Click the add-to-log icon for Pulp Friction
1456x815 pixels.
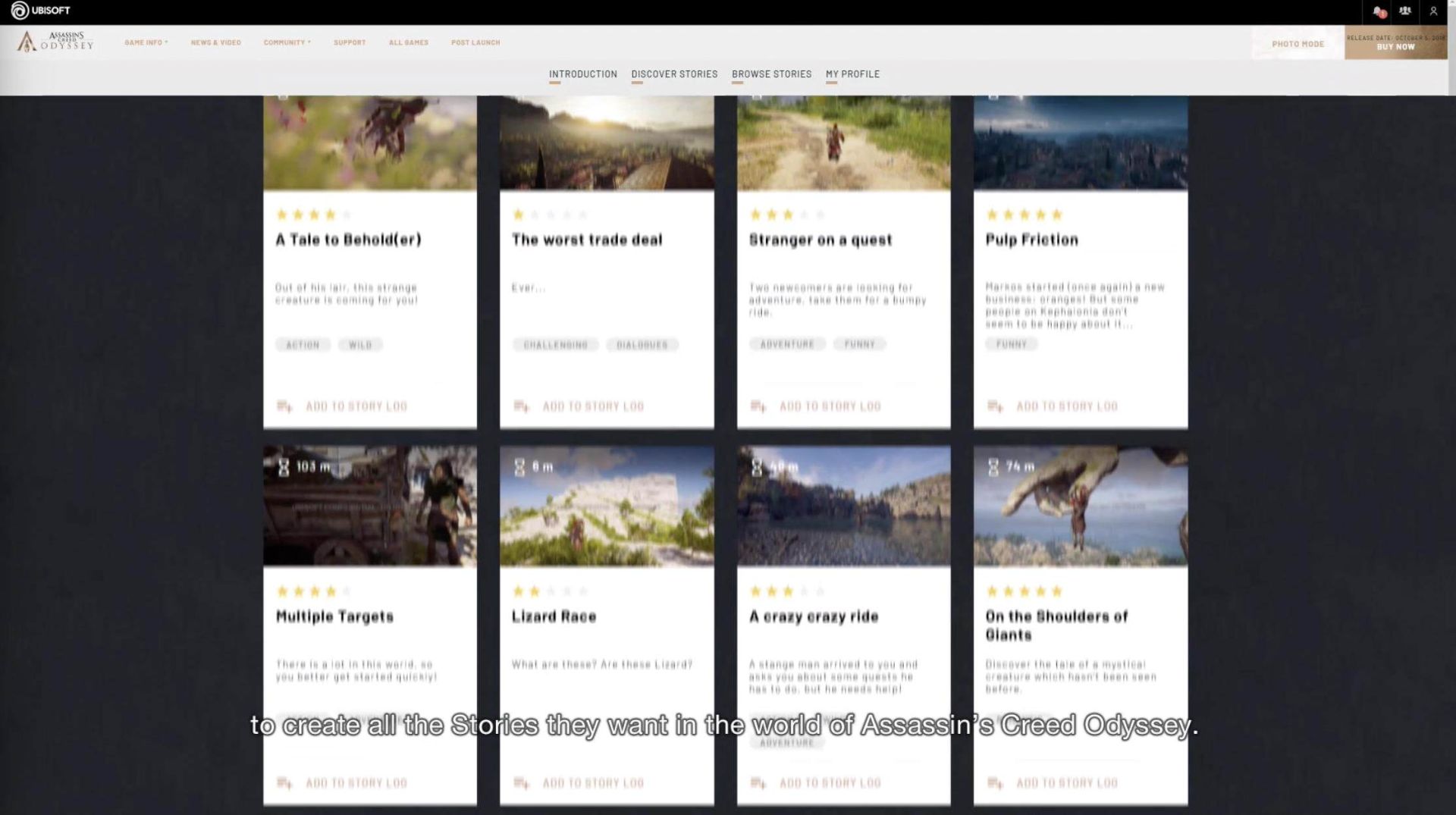coord(995,406)
